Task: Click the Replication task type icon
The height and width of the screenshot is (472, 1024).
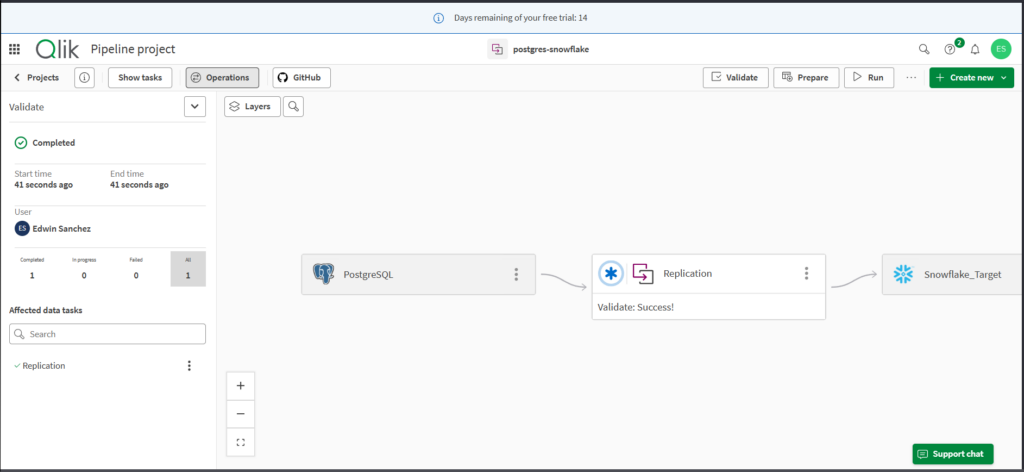Action: click(643, 274)
